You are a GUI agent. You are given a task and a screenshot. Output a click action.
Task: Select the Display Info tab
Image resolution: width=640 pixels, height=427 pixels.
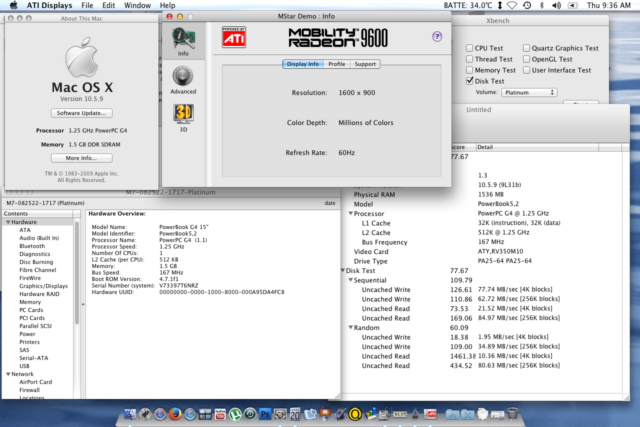(302, 64)
